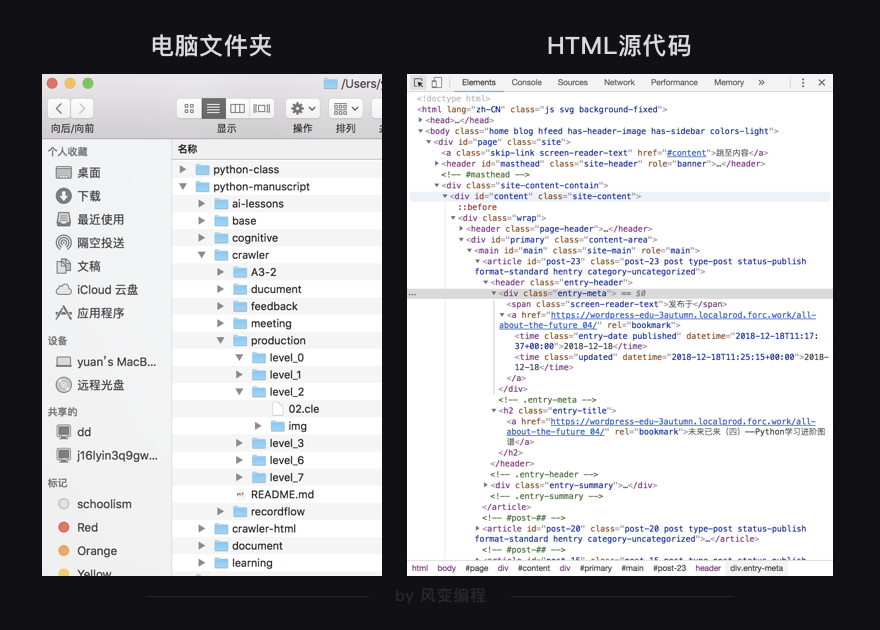Click the Finder back navigation arrow
Image resolution: width=880 pixels, height=630 pixels.
[x=59, y=108]
